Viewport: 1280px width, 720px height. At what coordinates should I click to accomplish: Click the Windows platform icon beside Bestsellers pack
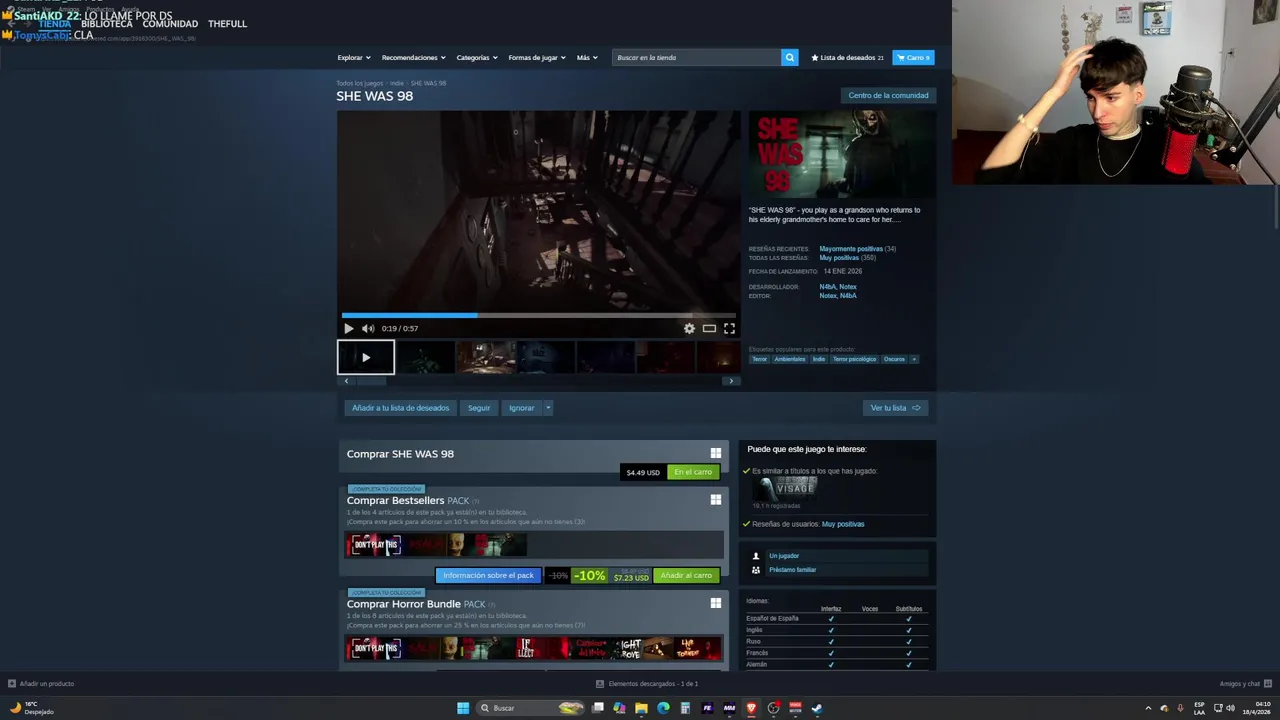tap(715, 499)
